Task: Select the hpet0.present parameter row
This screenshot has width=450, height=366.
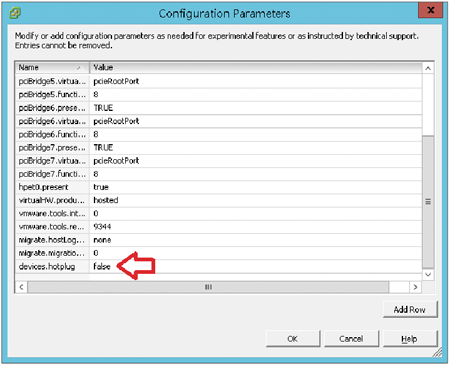Action: pyautogui.click(x=219, y=187)
